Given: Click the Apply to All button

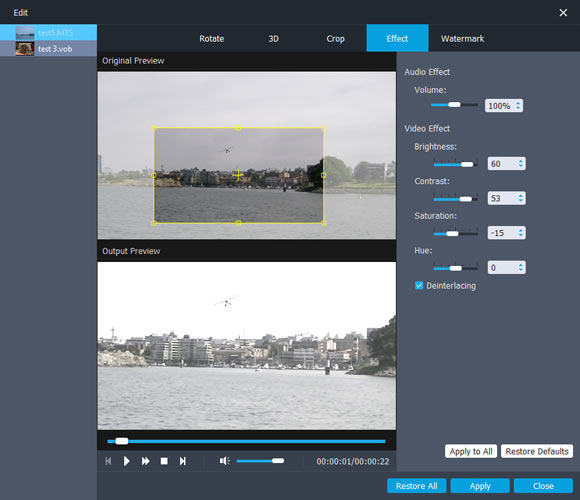Looking at the screenshot, I should pos(471,451).
